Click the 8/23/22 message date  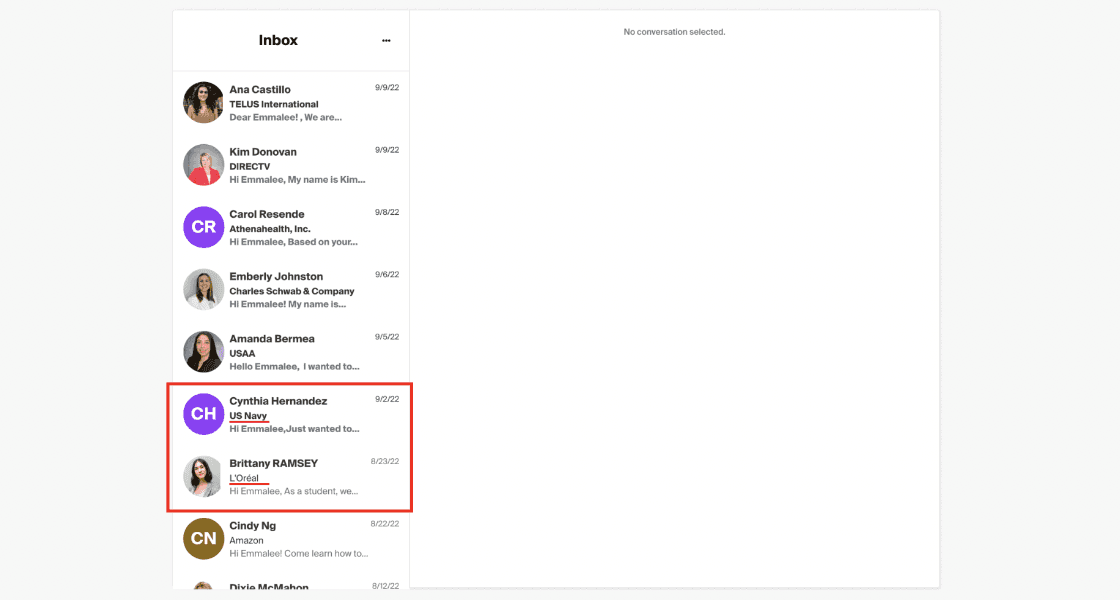(x=385, y=461)
